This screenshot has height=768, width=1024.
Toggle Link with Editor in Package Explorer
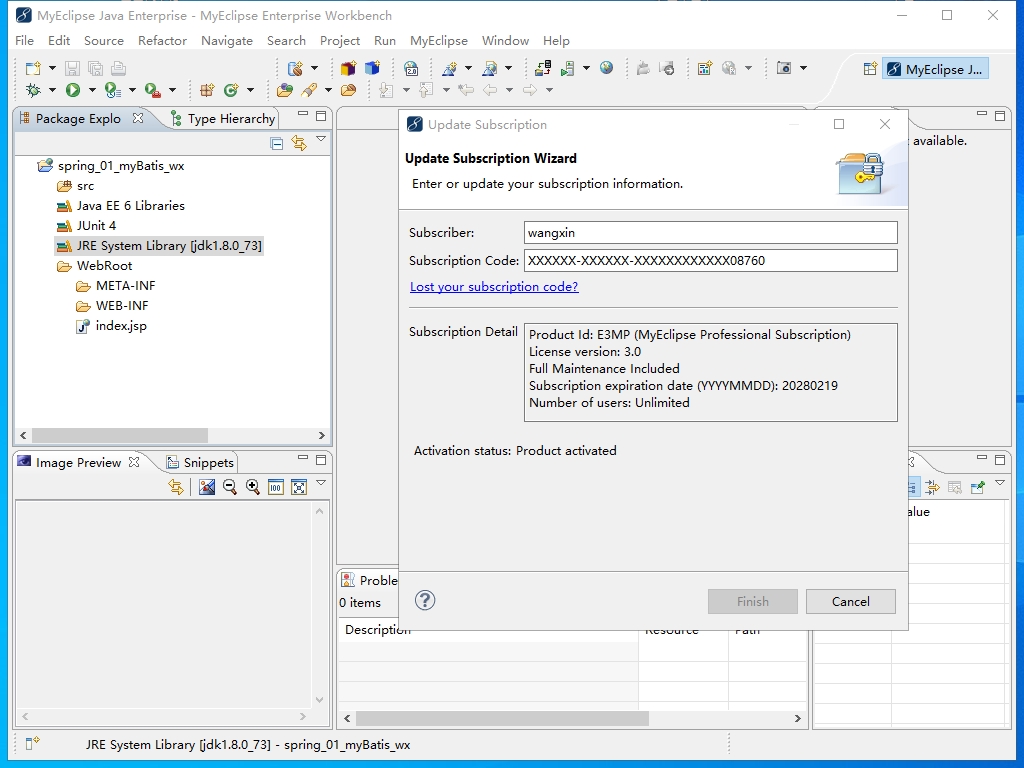pos(299,143)
